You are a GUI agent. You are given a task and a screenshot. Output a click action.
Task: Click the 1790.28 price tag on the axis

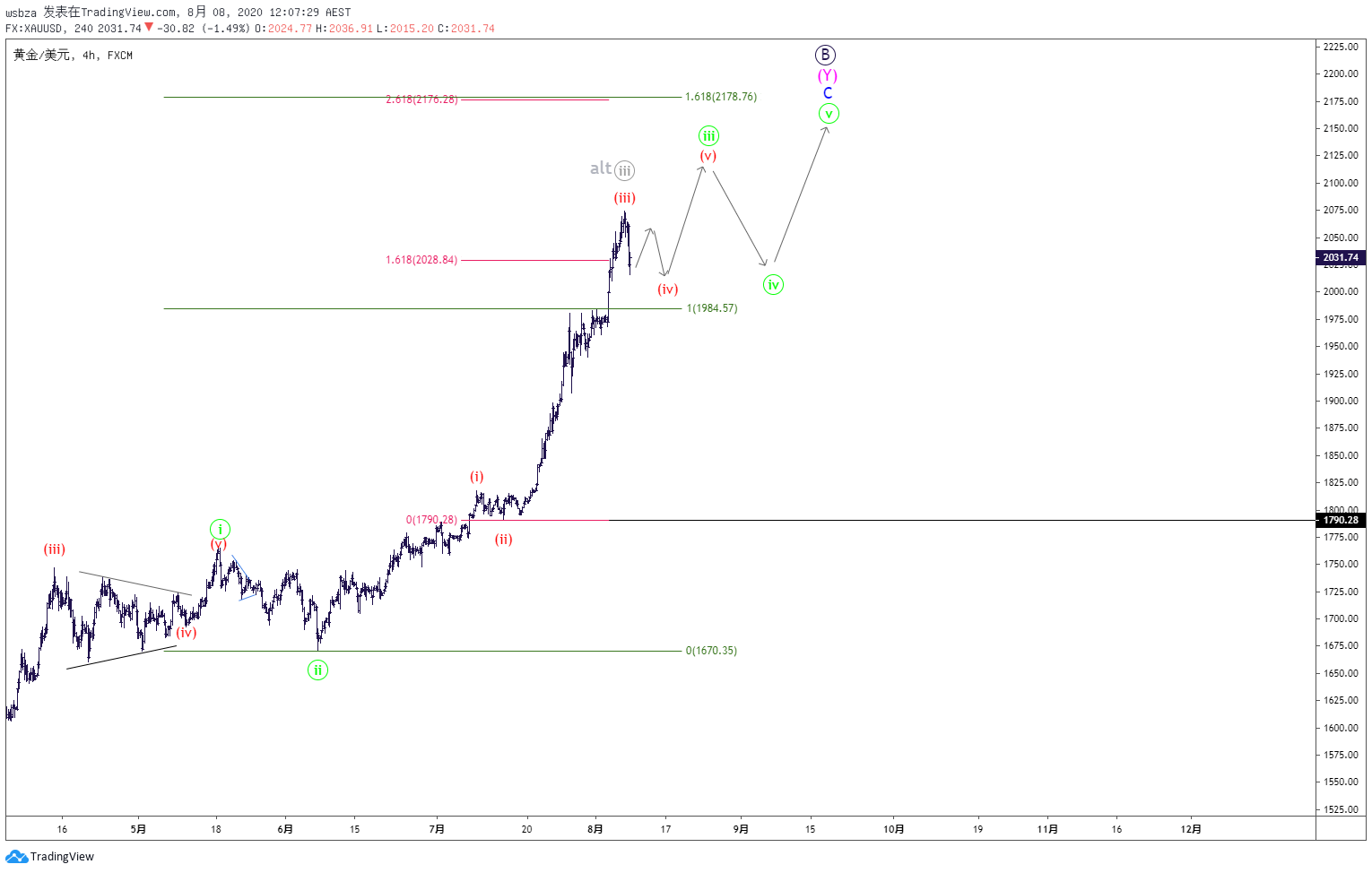(1341, 520)
